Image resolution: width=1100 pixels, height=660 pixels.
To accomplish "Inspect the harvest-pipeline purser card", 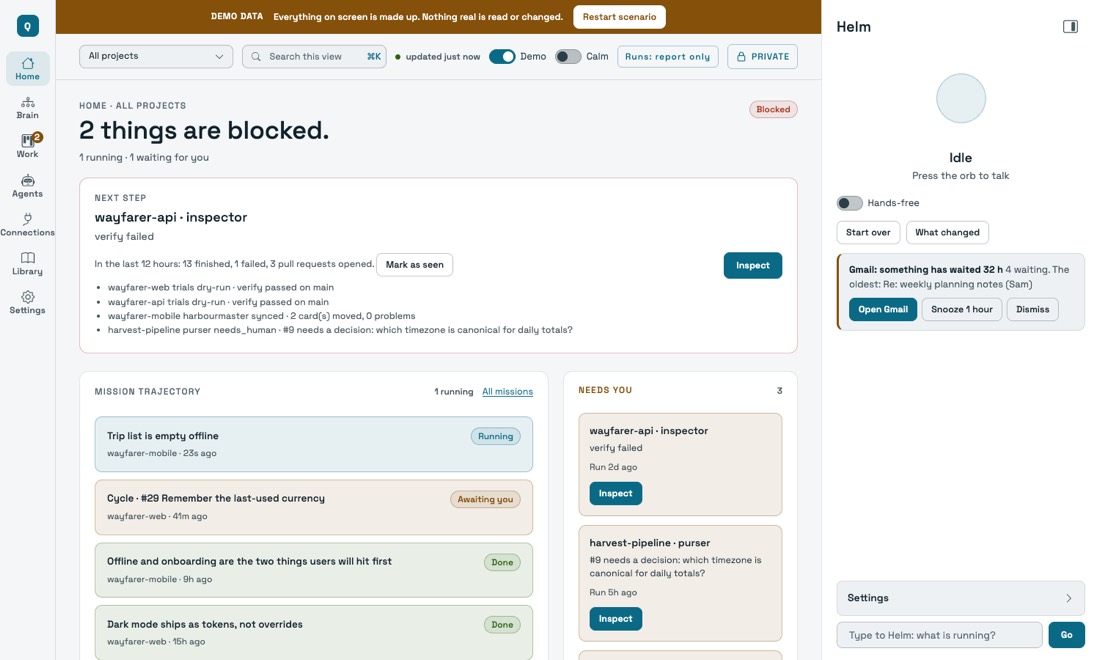I will 615,619.
